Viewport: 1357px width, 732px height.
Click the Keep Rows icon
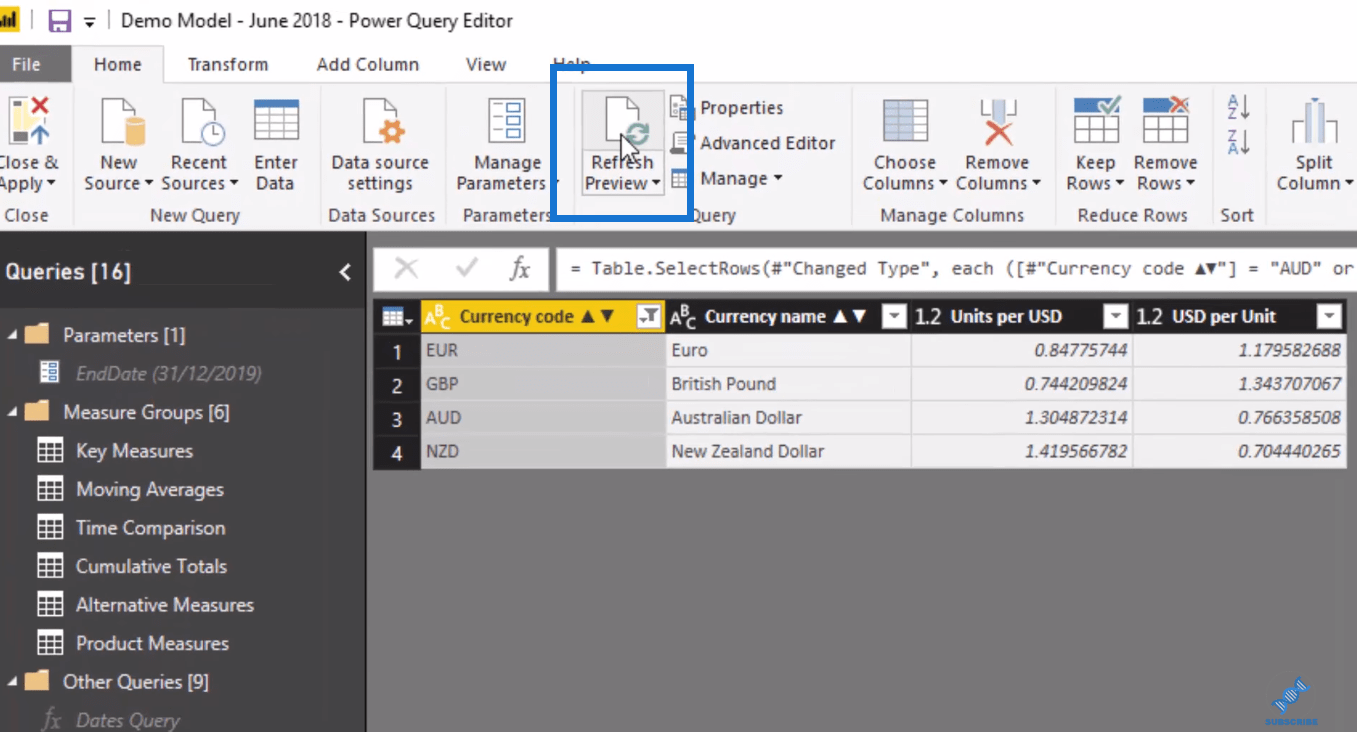coord(1096,120)
